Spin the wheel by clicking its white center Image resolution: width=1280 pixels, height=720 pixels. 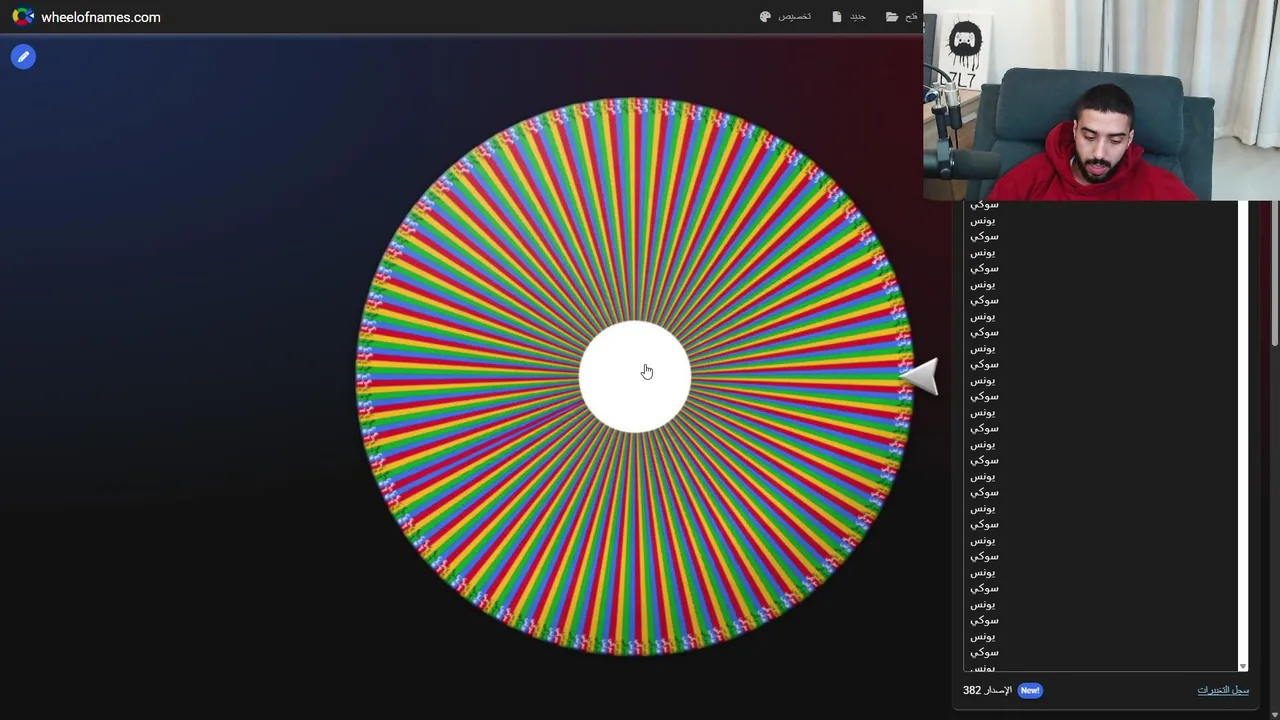click(x=635, y=377)
